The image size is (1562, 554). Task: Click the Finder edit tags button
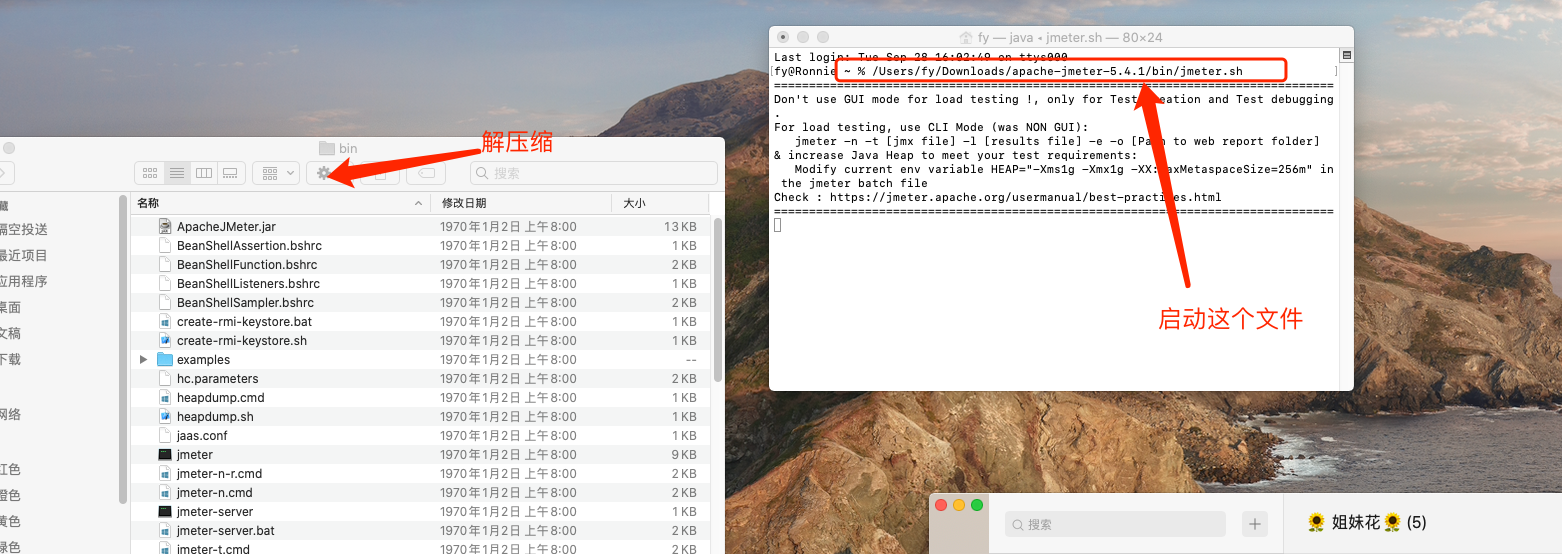click(x=425, y=173)
